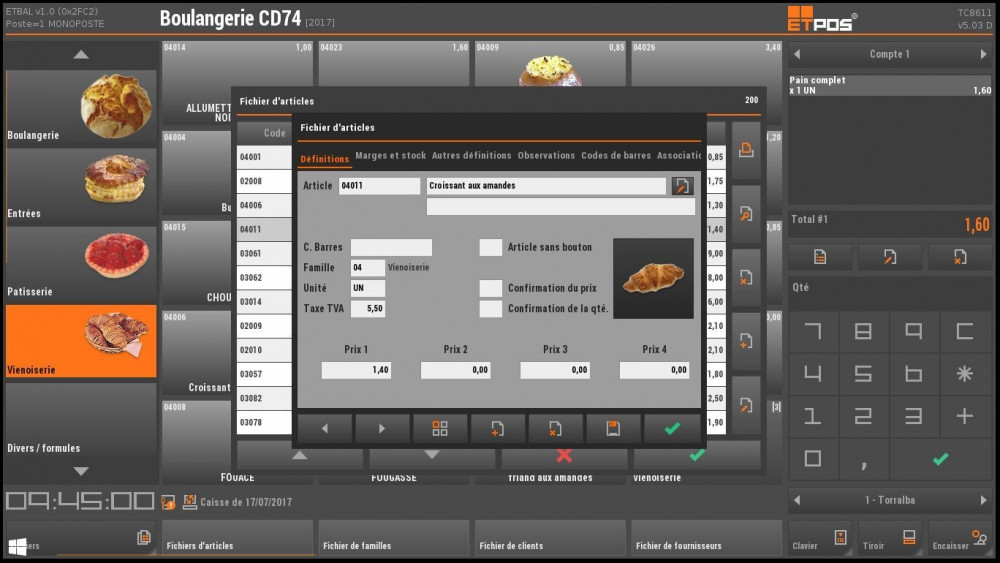
Task: Click the delete article icon in dialog toolbar
Action: tap(555, 429)
